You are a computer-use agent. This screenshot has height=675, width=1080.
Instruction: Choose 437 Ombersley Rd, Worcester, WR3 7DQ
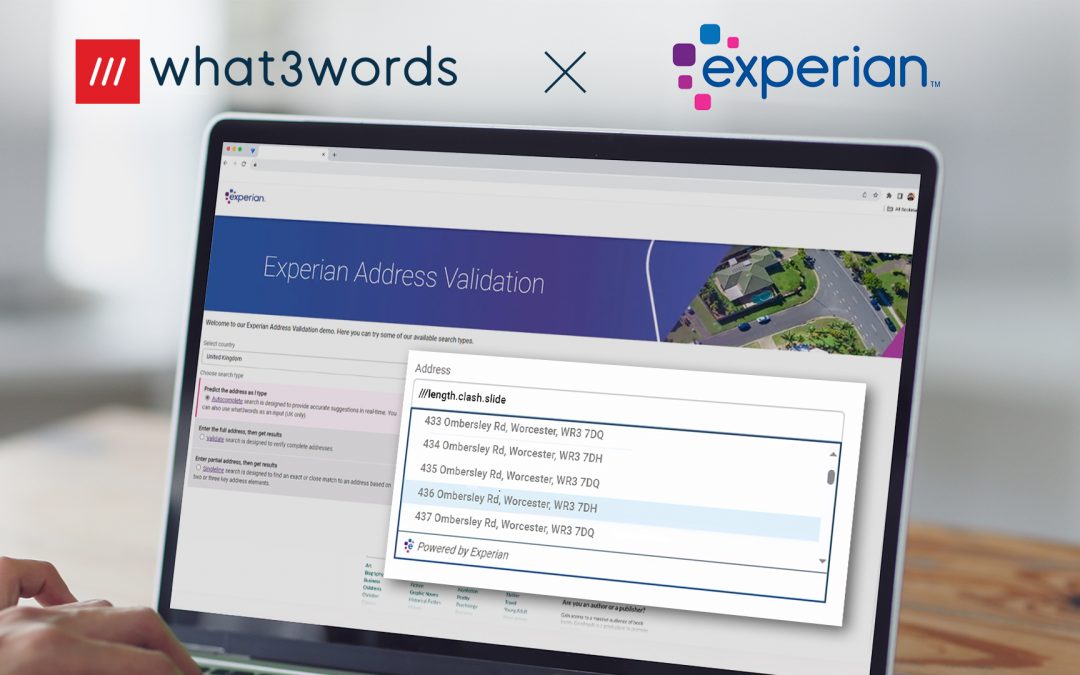[504, 525]
